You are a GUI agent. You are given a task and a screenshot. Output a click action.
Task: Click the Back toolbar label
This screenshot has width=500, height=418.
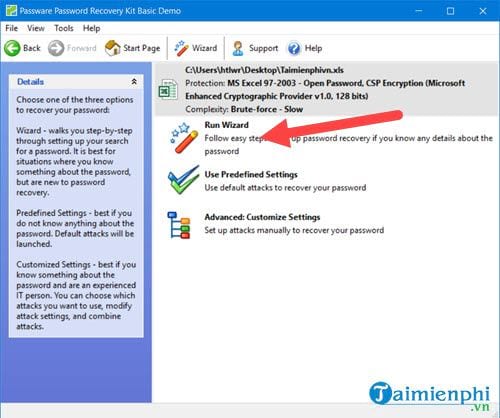[x=32, y=48]
